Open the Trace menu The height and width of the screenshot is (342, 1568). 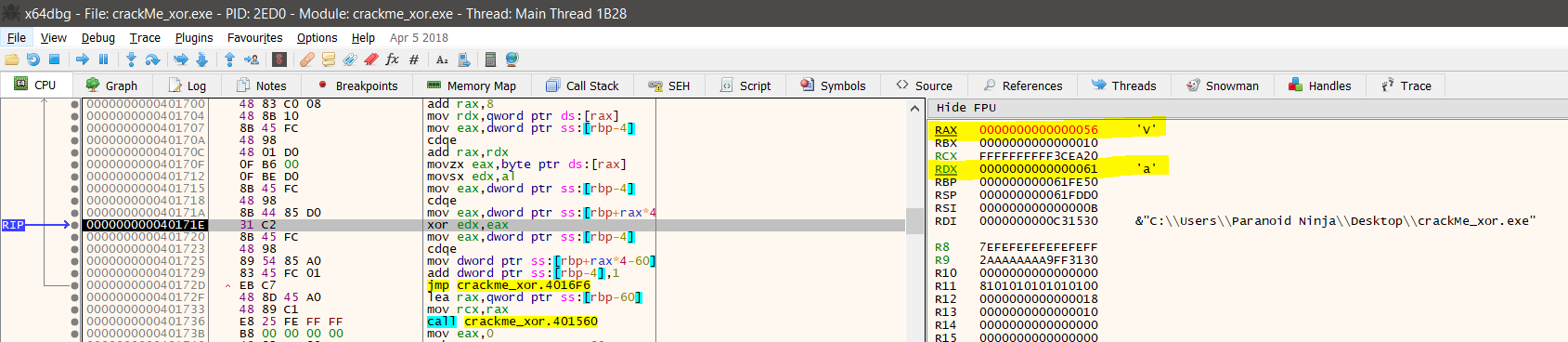click(145, 38)
